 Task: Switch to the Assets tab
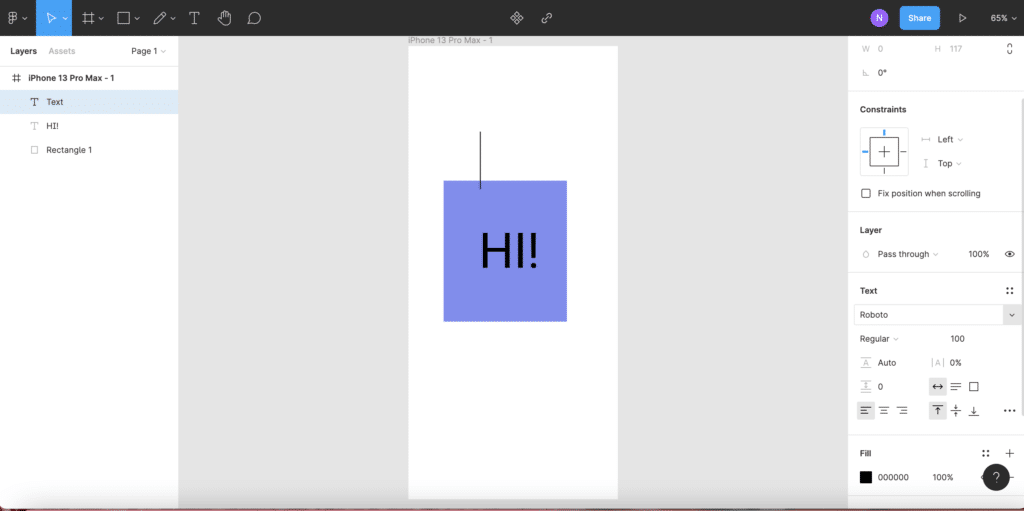pyautogui.click(x=62, y=51)
